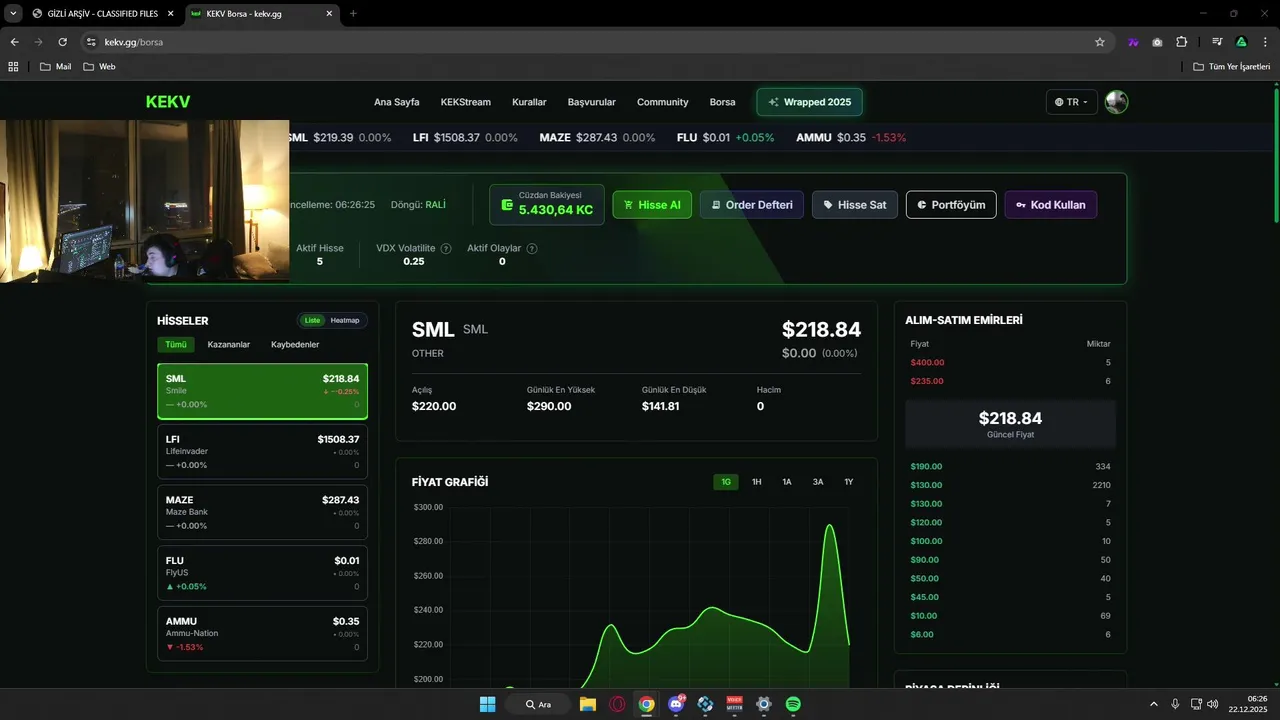Click Hisse Al button
The width and height of the screenshot is (1280, 720).
point(652,205)
